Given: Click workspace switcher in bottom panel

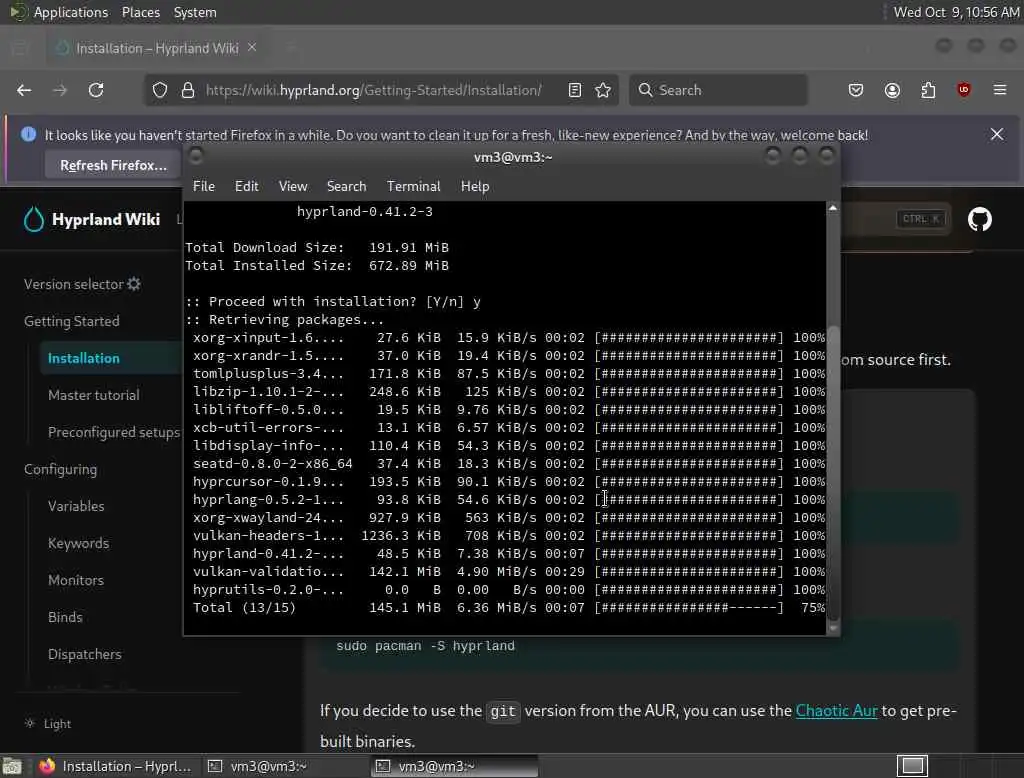Looking at the screenshot, I should pyautogui.click(x=912, y=766).
